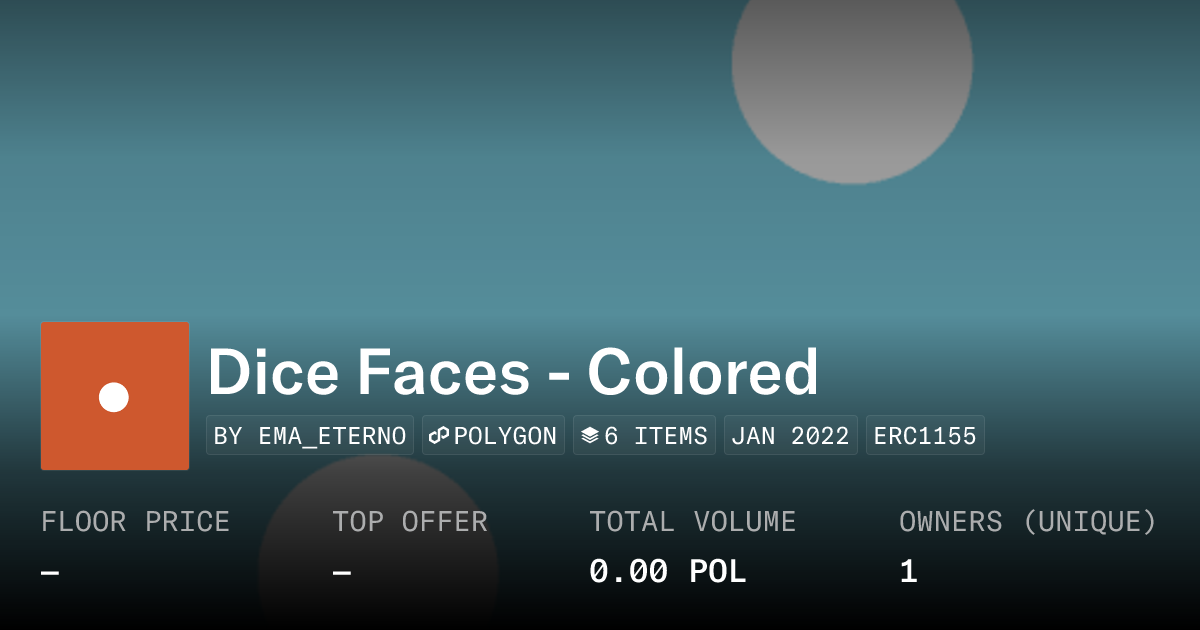Click the unique owners count of 1

tap(908, 572)
